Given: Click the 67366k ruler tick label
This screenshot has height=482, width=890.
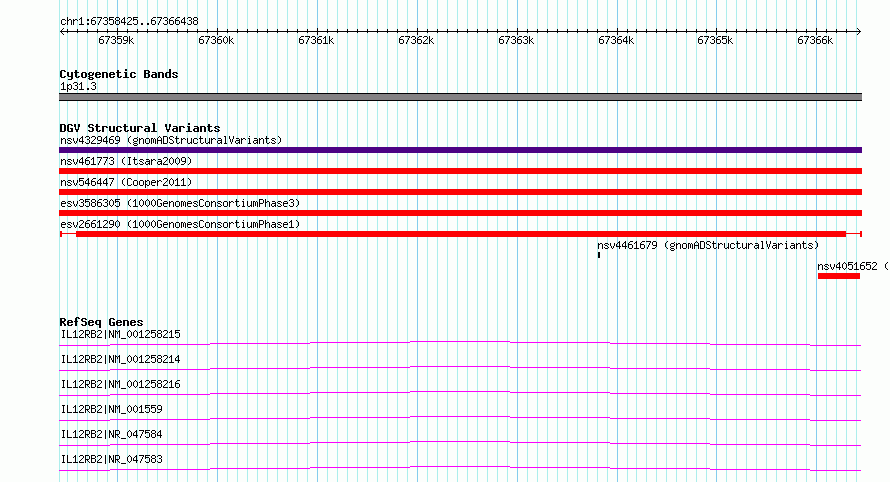Looking at the screenshot, I should pos(815,40).
